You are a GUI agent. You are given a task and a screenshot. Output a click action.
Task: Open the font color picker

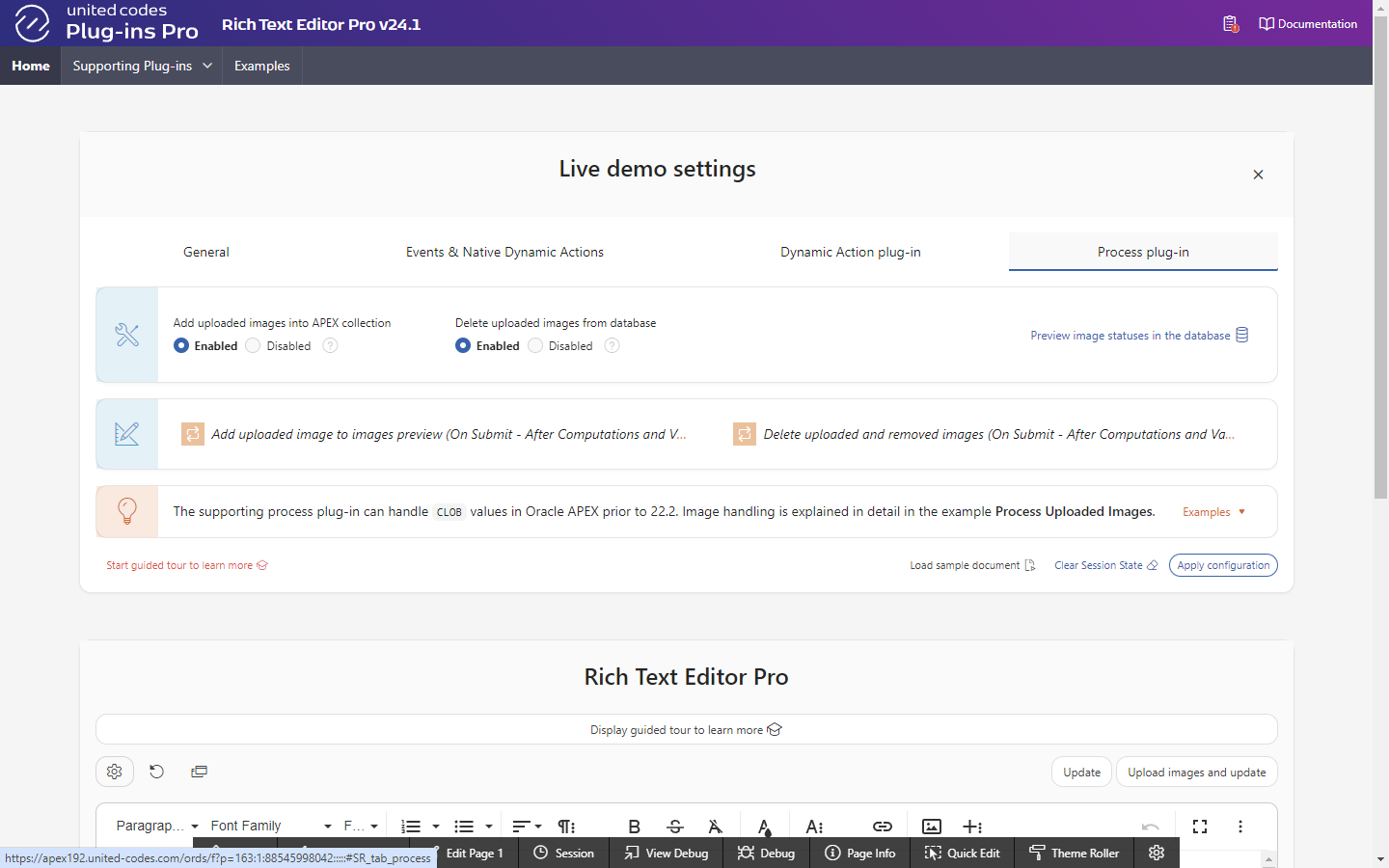click(764, 827)
